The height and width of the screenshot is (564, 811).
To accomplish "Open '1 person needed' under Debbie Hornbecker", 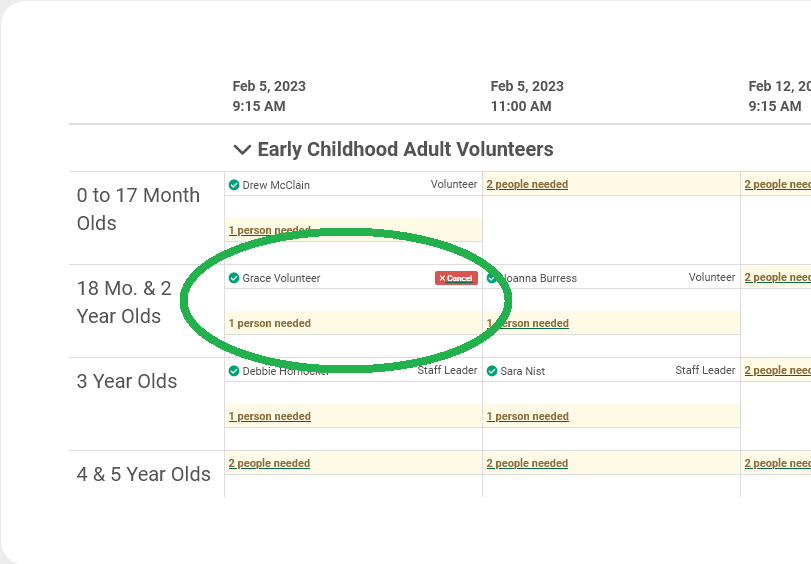I will [269, 416].
